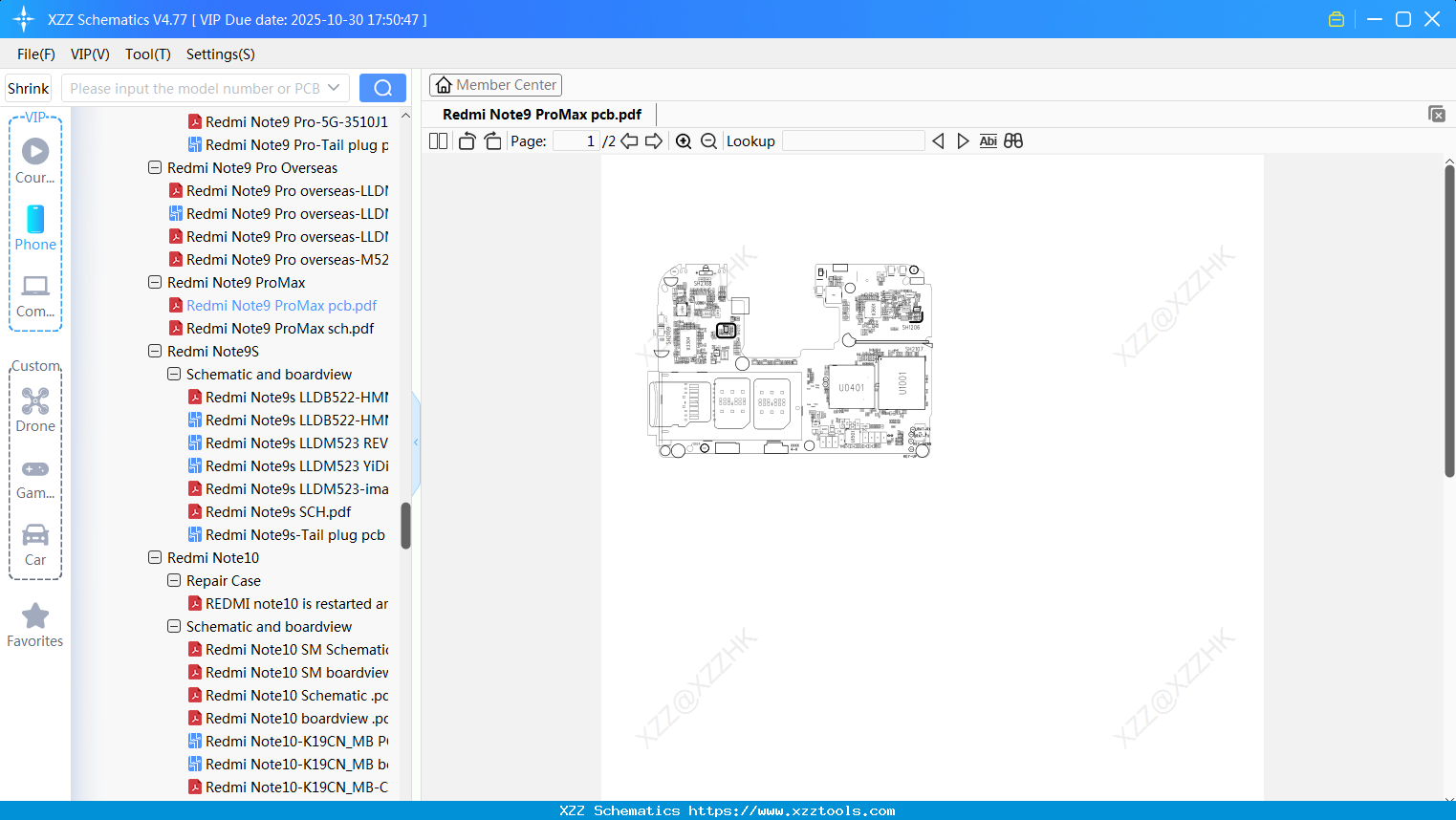Collapse Schematic and boardview under Redmi Note10
Viewport: 1456px width, 820px height.
[x=174, y=626]
